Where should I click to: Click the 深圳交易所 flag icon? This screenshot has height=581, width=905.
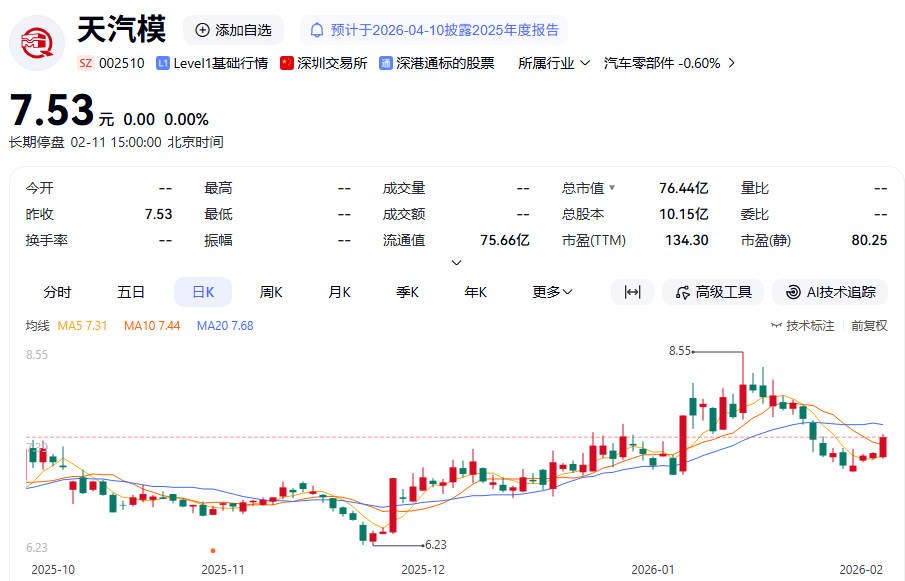[286, 63]
